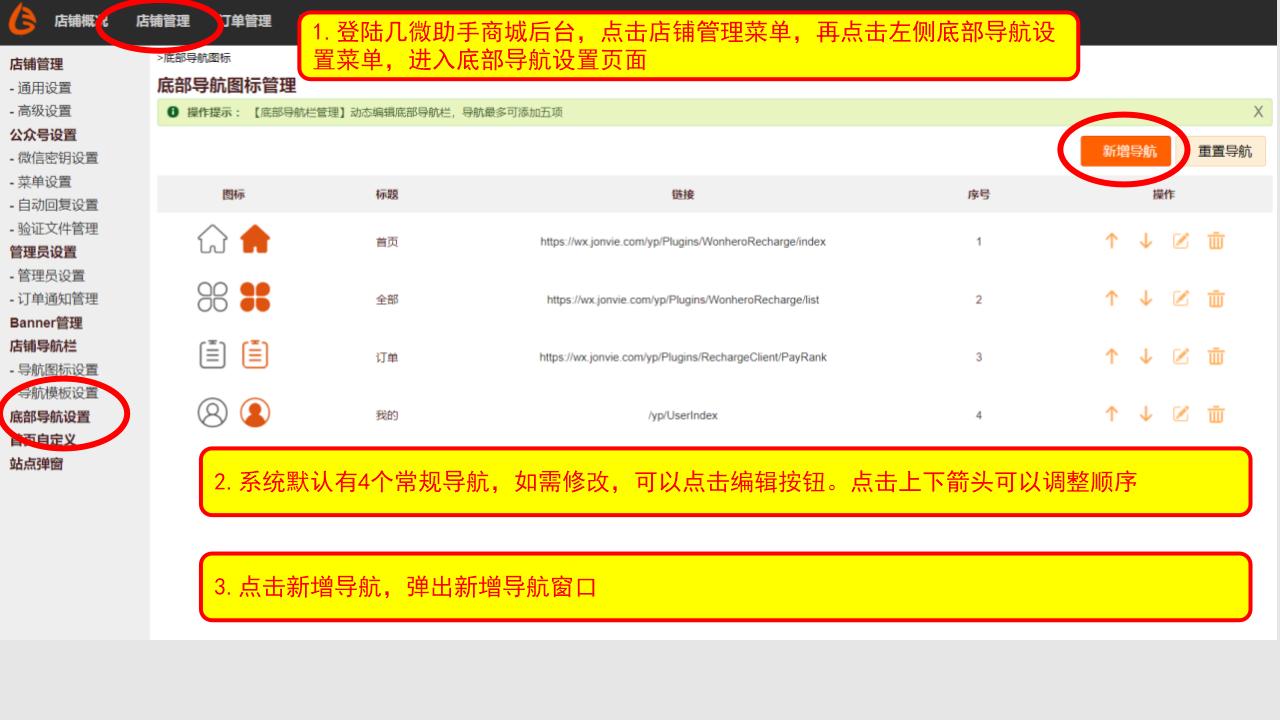Edit the 订单 navigation item
The image size is (1280, 720).
coord(1181,357)
